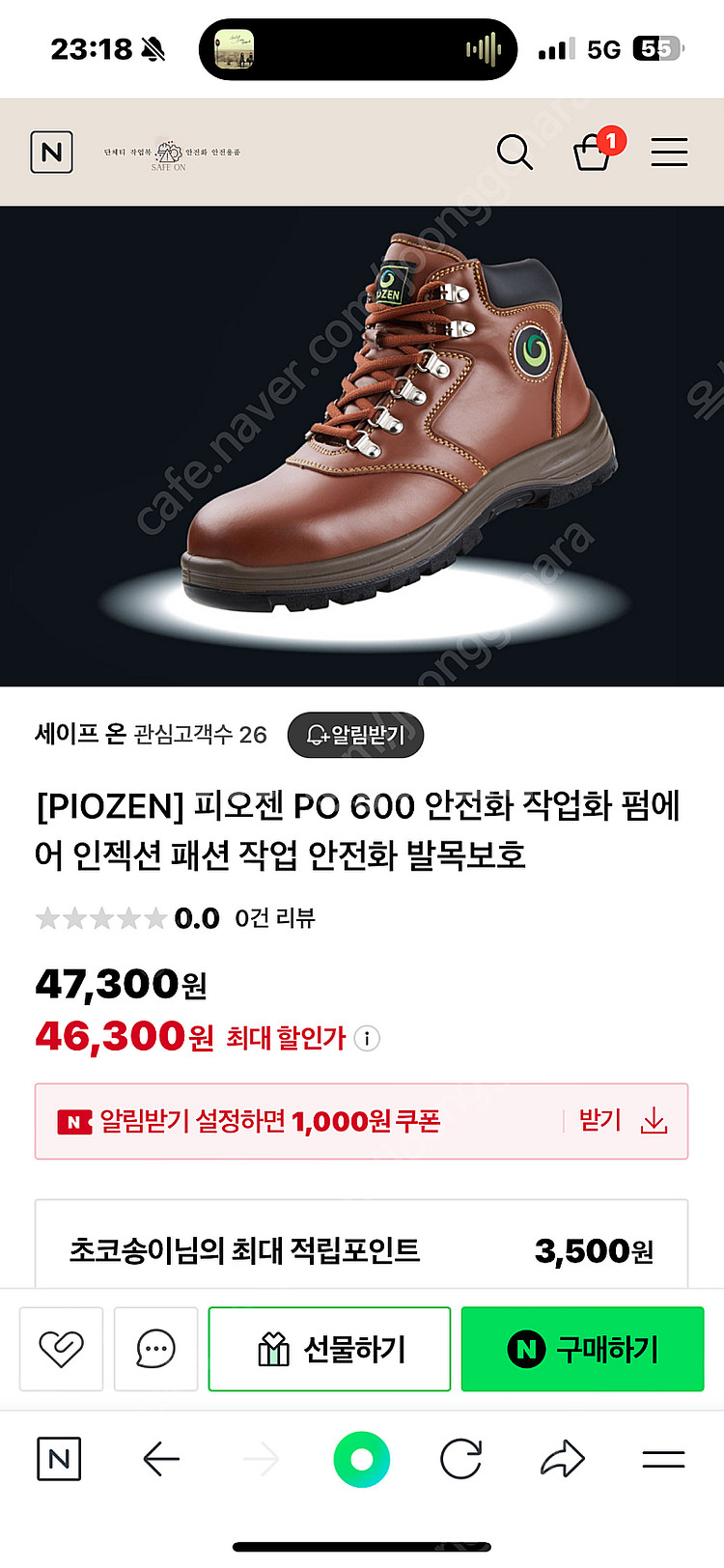Navigate back with the left arrow

click(x=161, y=1459)
